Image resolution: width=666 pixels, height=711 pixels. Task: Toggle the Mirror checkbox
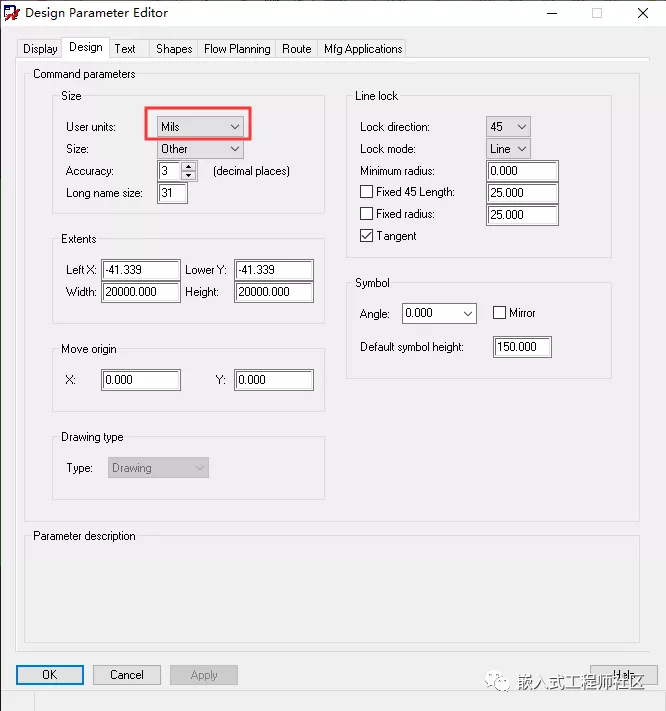pos(499,313)
